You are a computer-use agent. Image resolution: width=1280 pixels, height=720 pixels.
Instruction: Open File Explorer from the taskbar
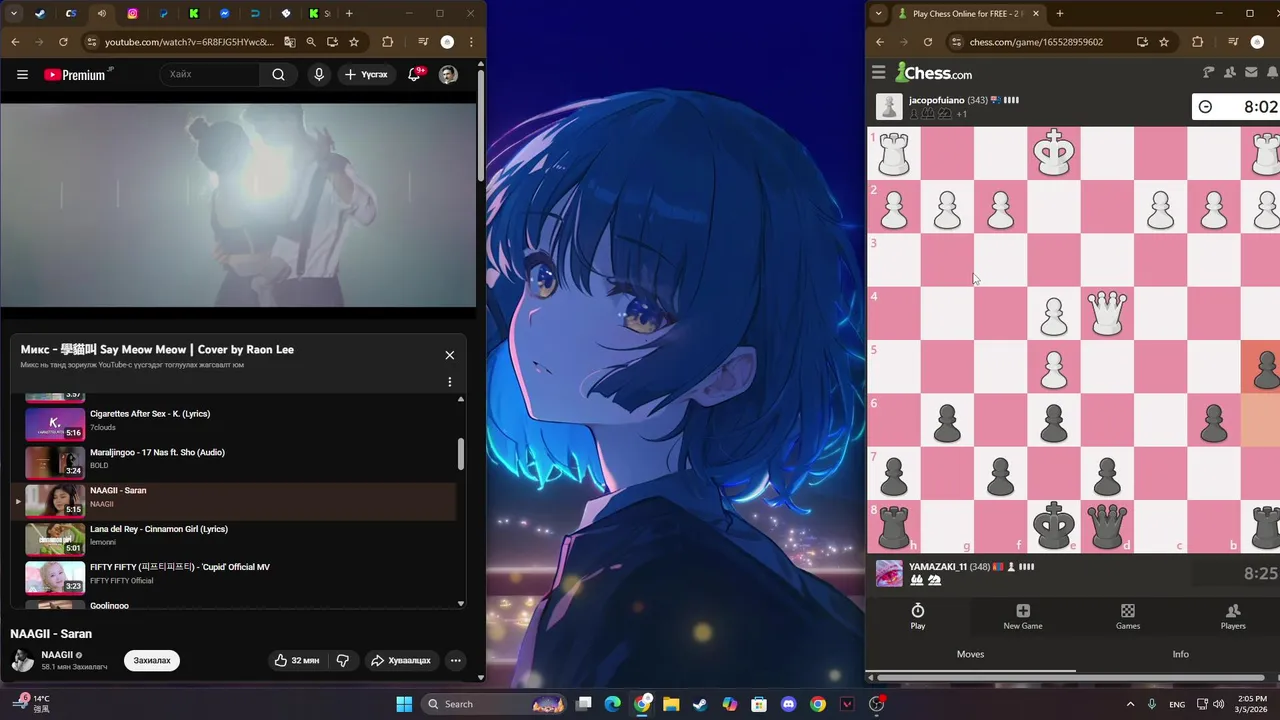tap(671, 704)
